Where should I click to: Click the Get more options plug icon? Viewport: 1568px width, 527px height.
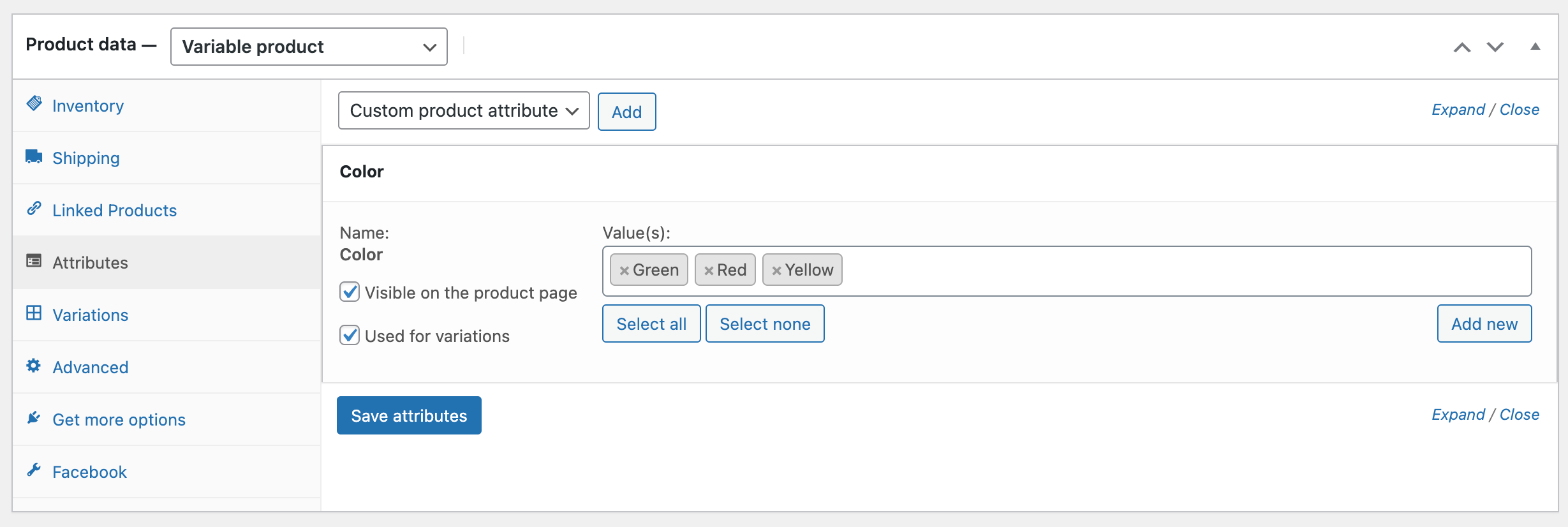tap(34, 418)
